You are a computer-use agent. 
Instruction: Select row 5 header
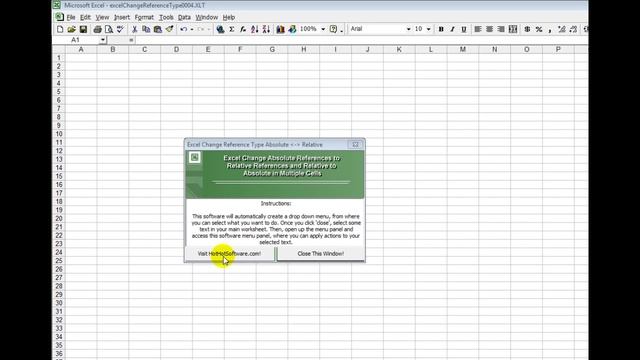[59, 91]
